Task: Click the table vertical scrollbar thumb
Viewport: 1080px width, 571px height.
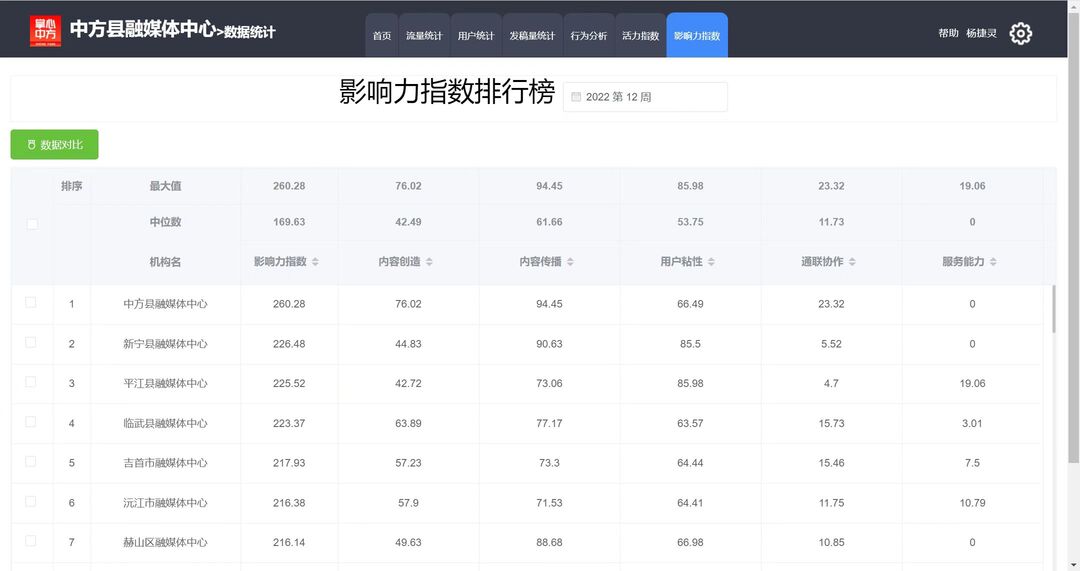Action: point(1053,309)
